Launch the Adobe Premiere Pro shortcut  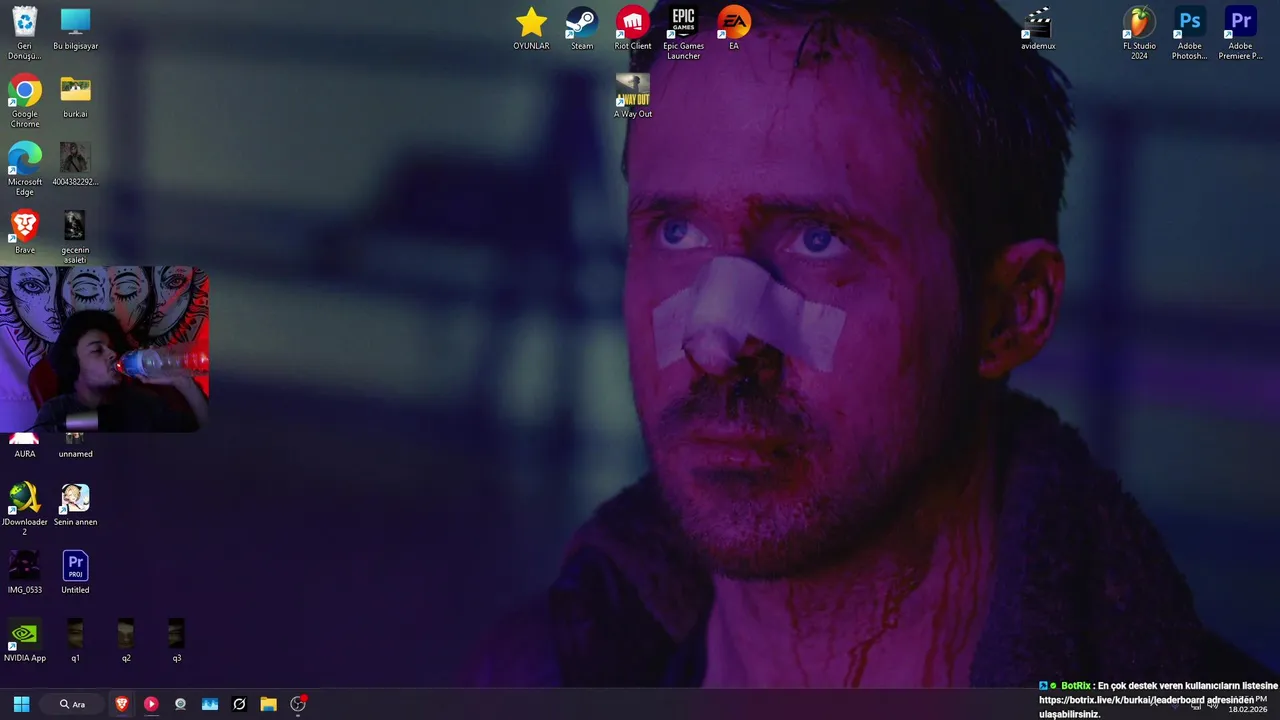[x=1240, y=33]
